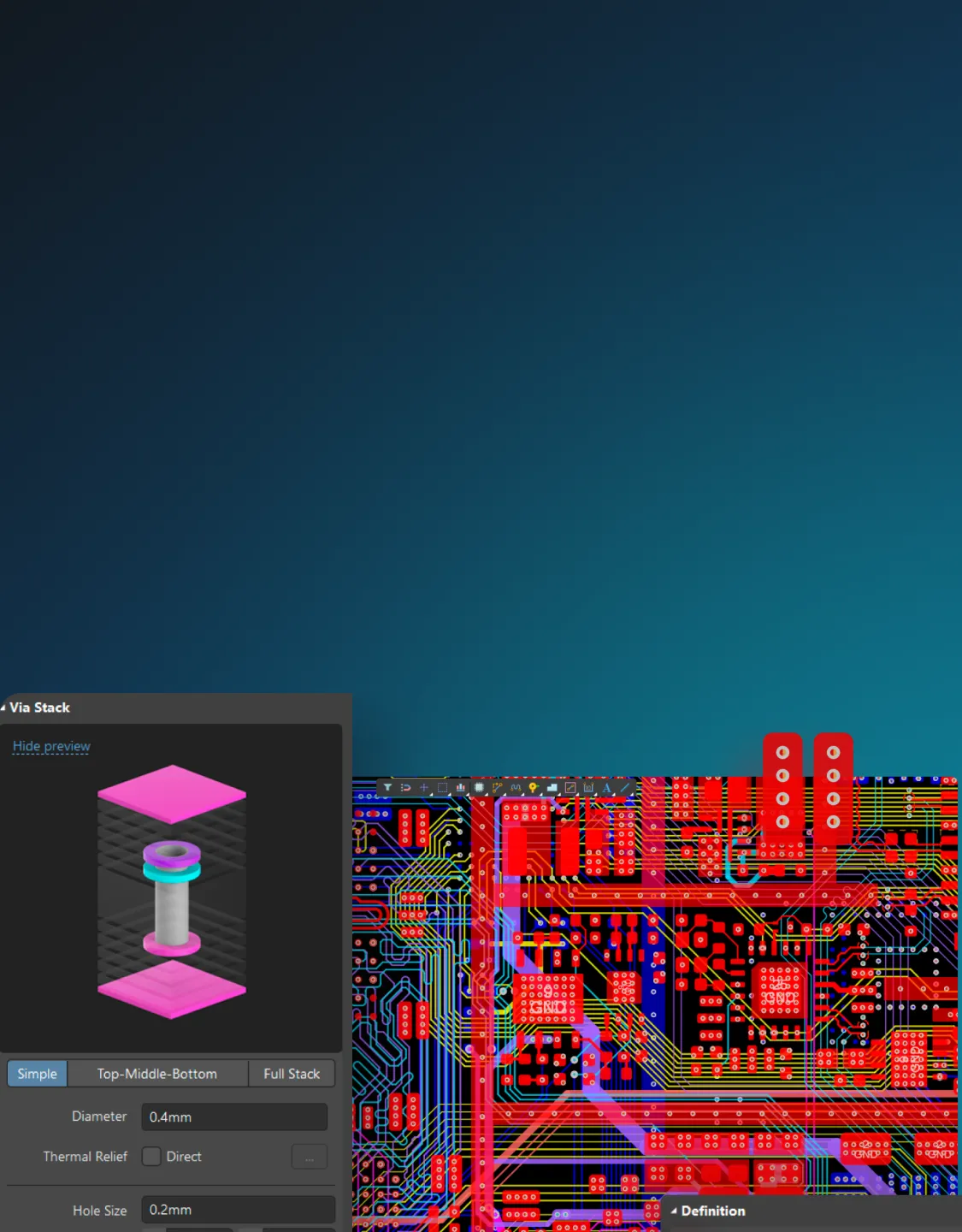Click the 3D via stack preview
This screenshot has height=1232, width=962.
[172, 891]
